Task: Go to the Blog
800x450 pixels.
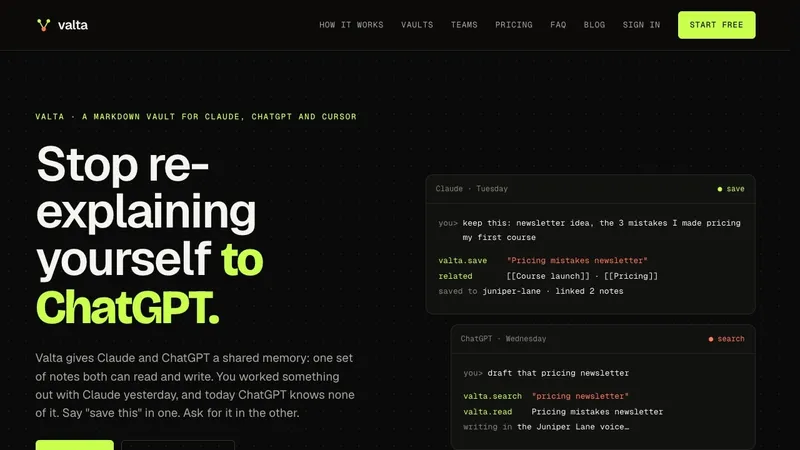Action: tap(594, 25)
